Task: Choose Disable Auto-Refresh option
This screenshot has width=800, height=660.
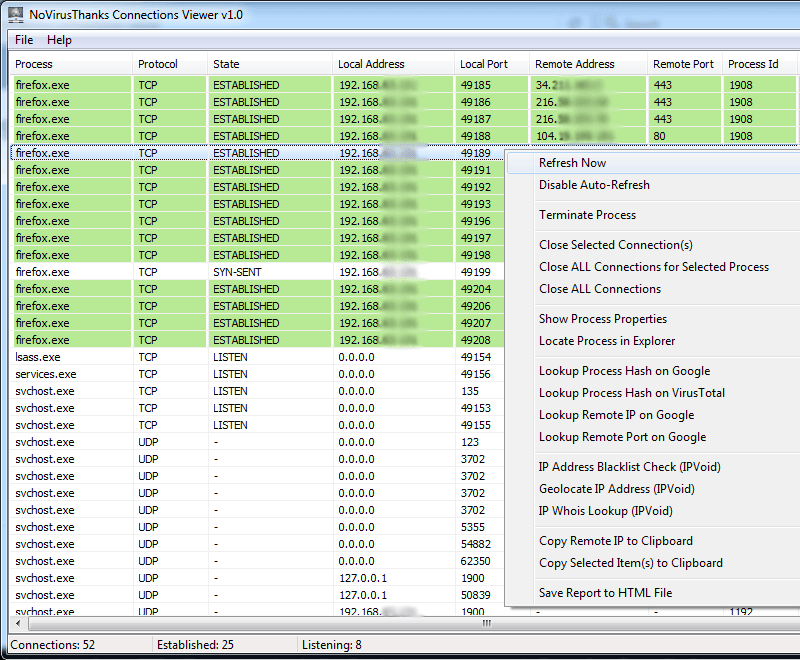Action: pos(594,185)
